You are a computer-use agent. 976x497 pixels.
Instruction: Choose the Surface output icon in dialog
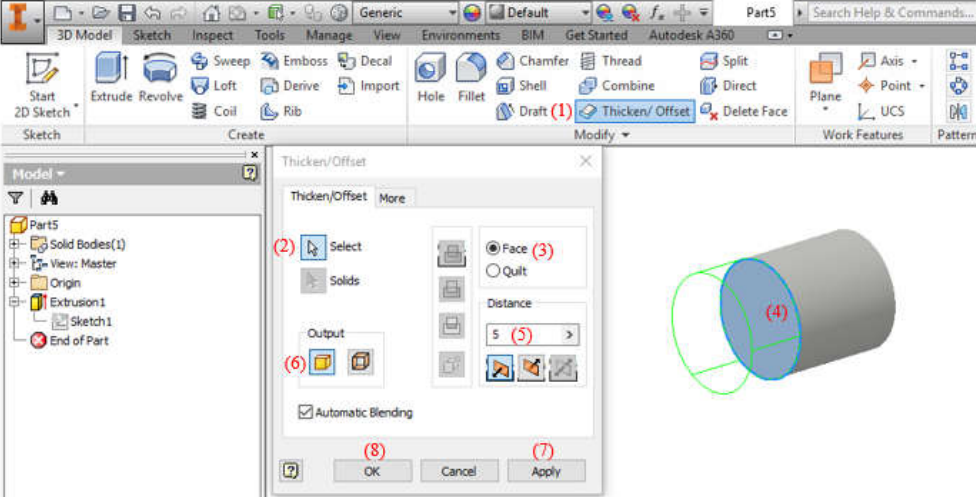[360, 362]
